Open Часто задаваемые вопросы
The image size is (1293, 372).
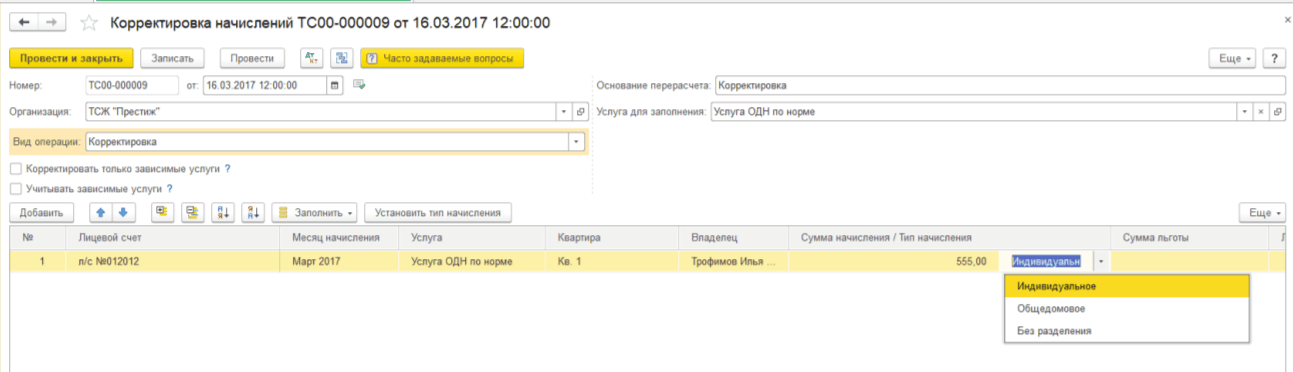[442, 58]
